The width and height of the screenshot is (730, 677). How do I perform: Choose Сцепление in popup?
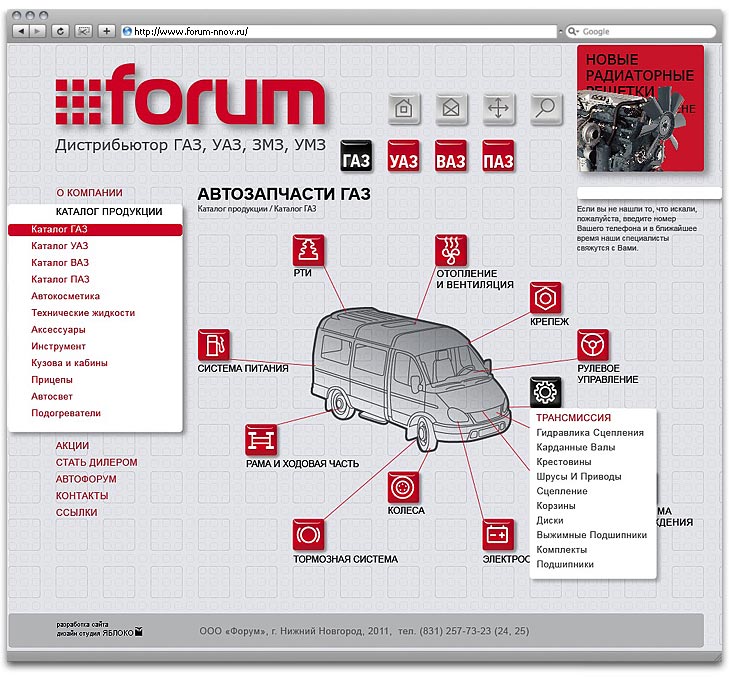coord(561,491)
